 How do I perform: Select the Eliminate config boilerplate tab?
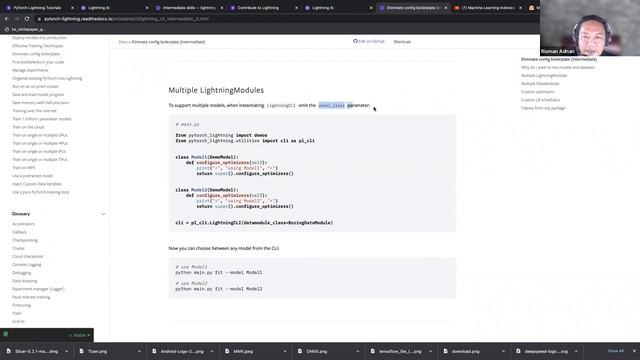(413, 8)
